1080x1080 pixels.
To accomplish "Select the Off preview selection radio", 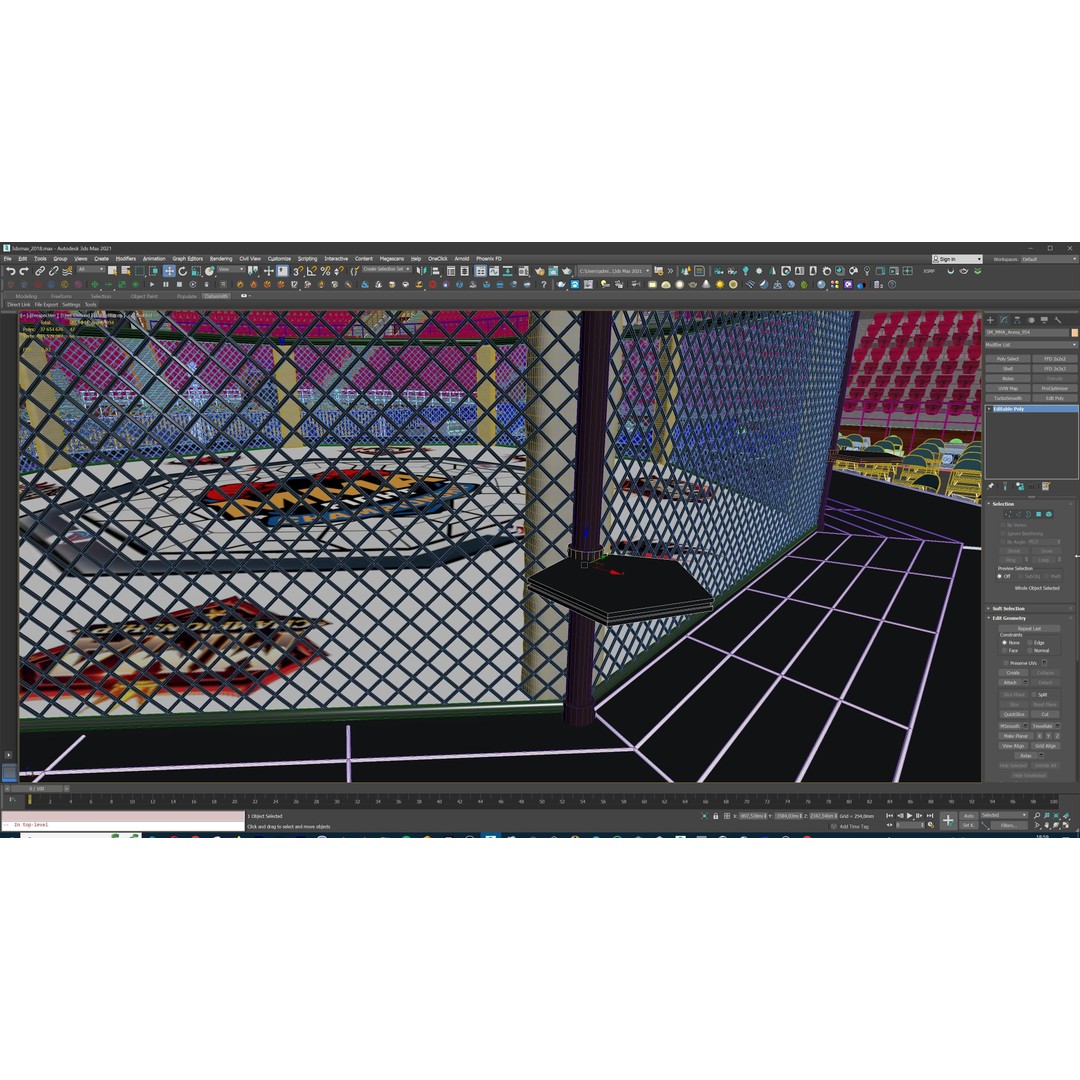I will pyautogui.click(x=1000, y=577).
